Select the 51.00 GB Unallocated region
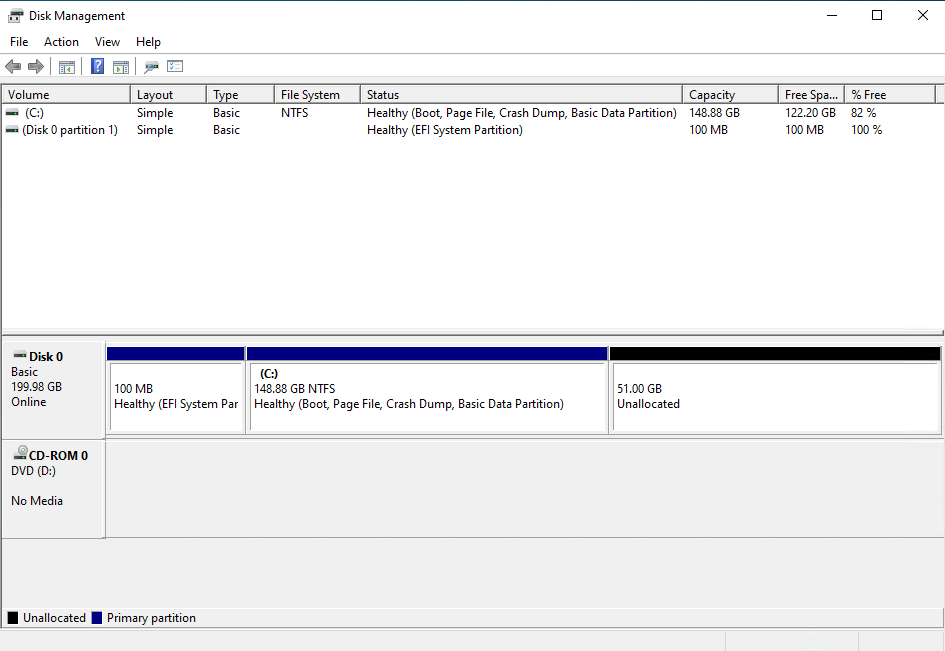945x651 pixels. [x=775, y=396]
